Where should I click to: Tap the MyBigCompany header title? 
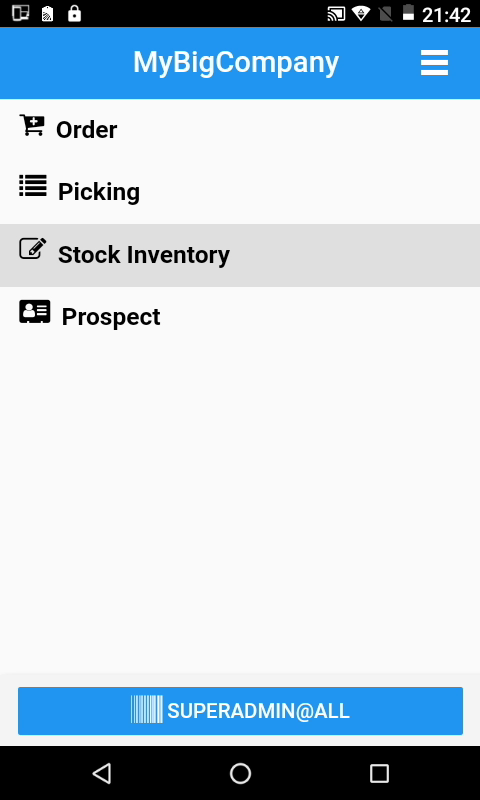(236, 63)
